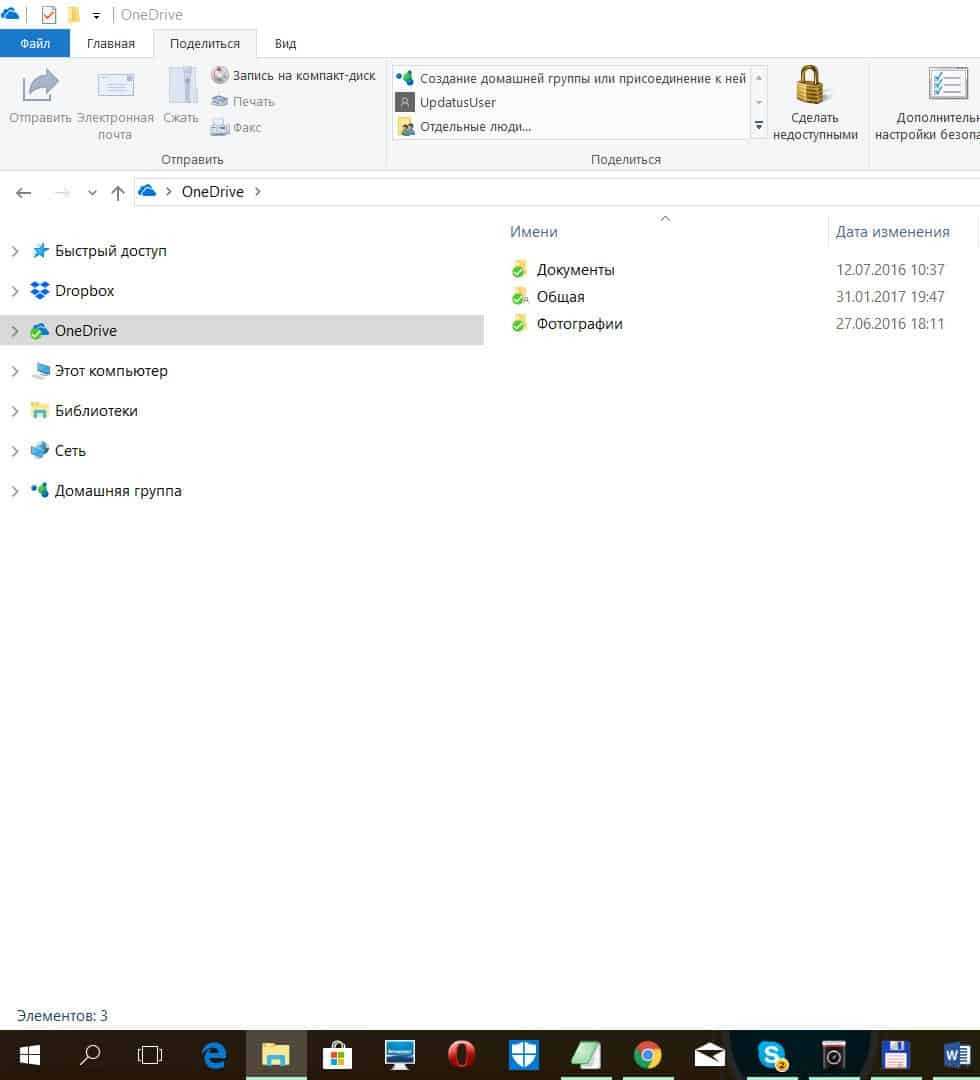Click the address bar cloud icon
The width and height of the screenshot is (980, 1080).
point(147,191)
